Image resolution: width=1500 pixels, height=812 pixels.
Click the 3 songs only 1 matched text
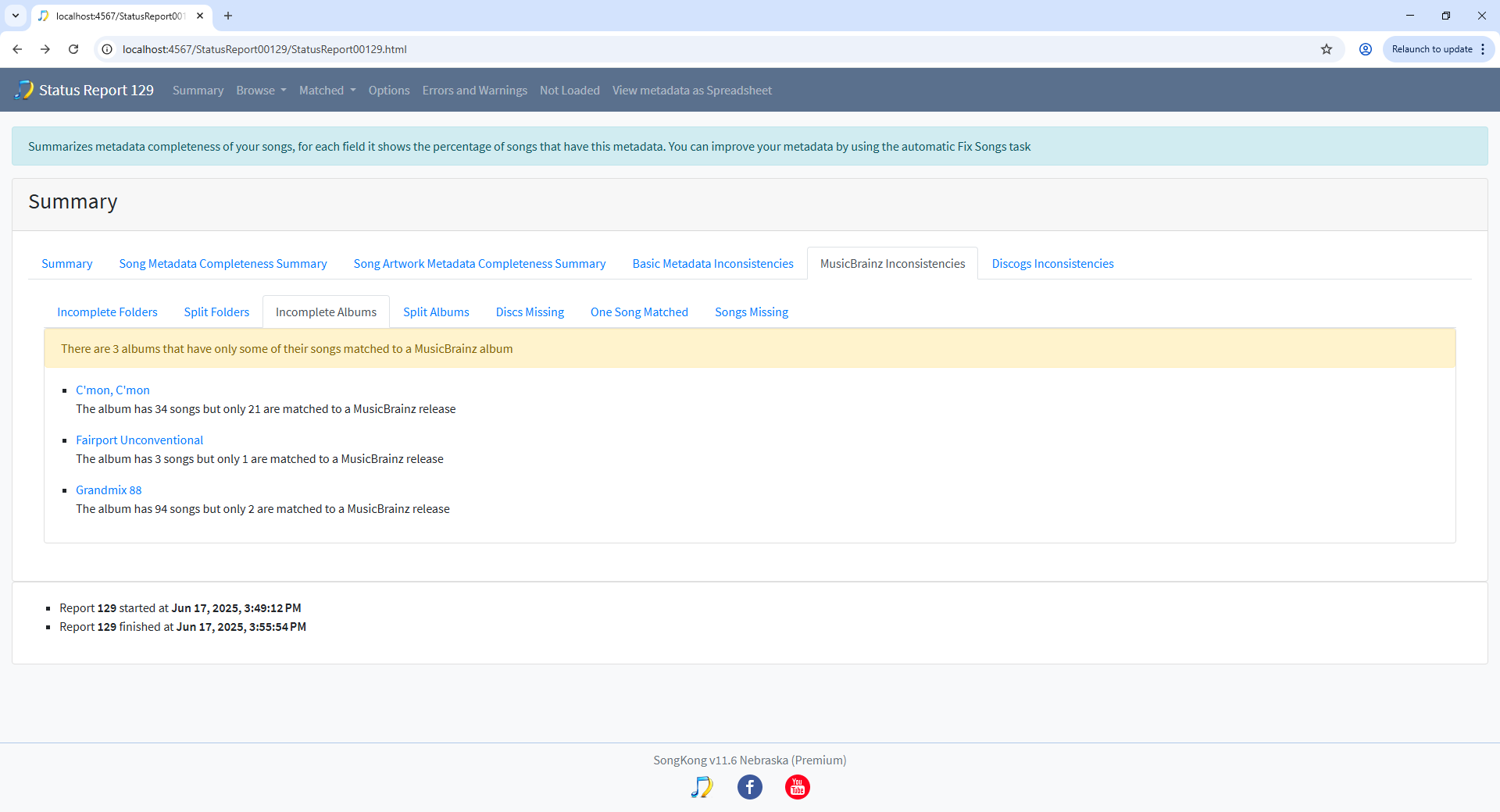[x=259, y=459]
